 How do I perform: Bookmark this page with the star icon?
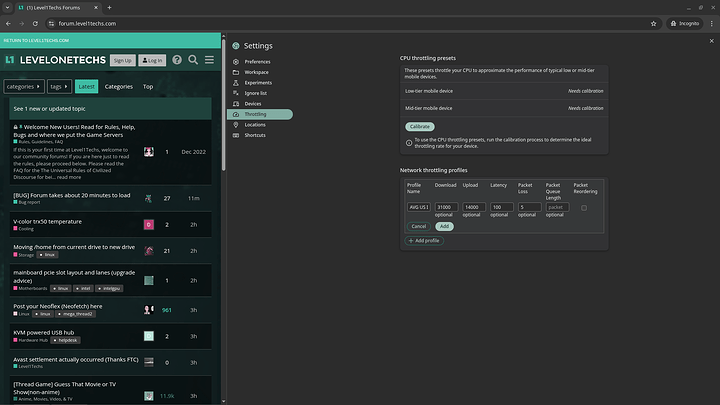654,22
